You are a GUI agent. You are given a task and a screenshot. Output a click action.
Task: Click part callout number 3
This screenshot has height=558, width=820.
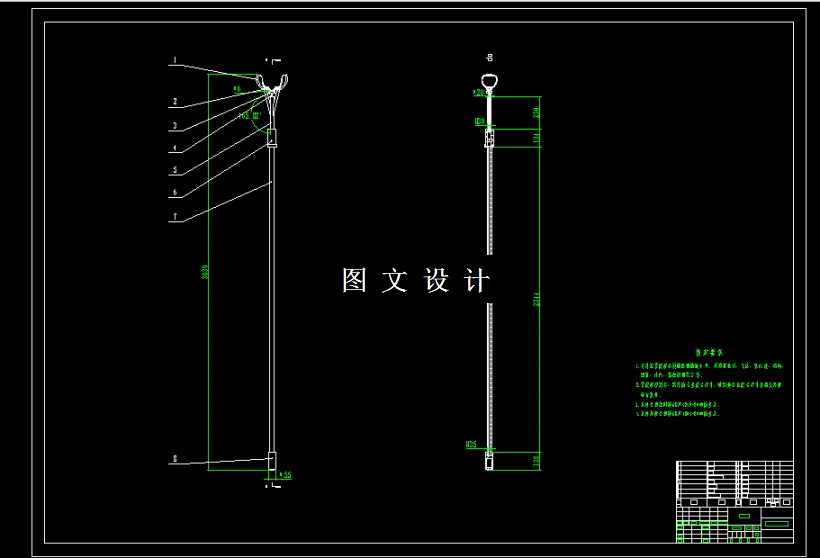tap(175, 126)
